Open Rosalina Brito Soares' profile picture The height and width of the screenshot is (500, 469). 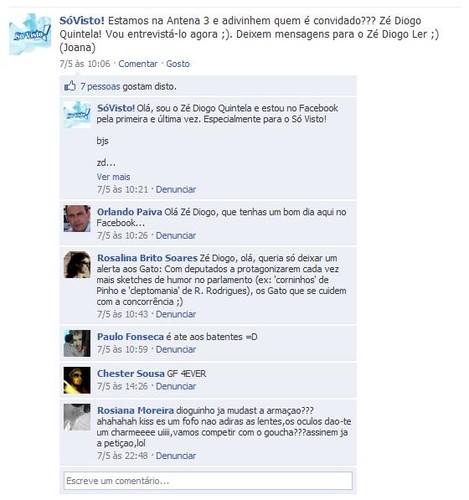[77, 264]
